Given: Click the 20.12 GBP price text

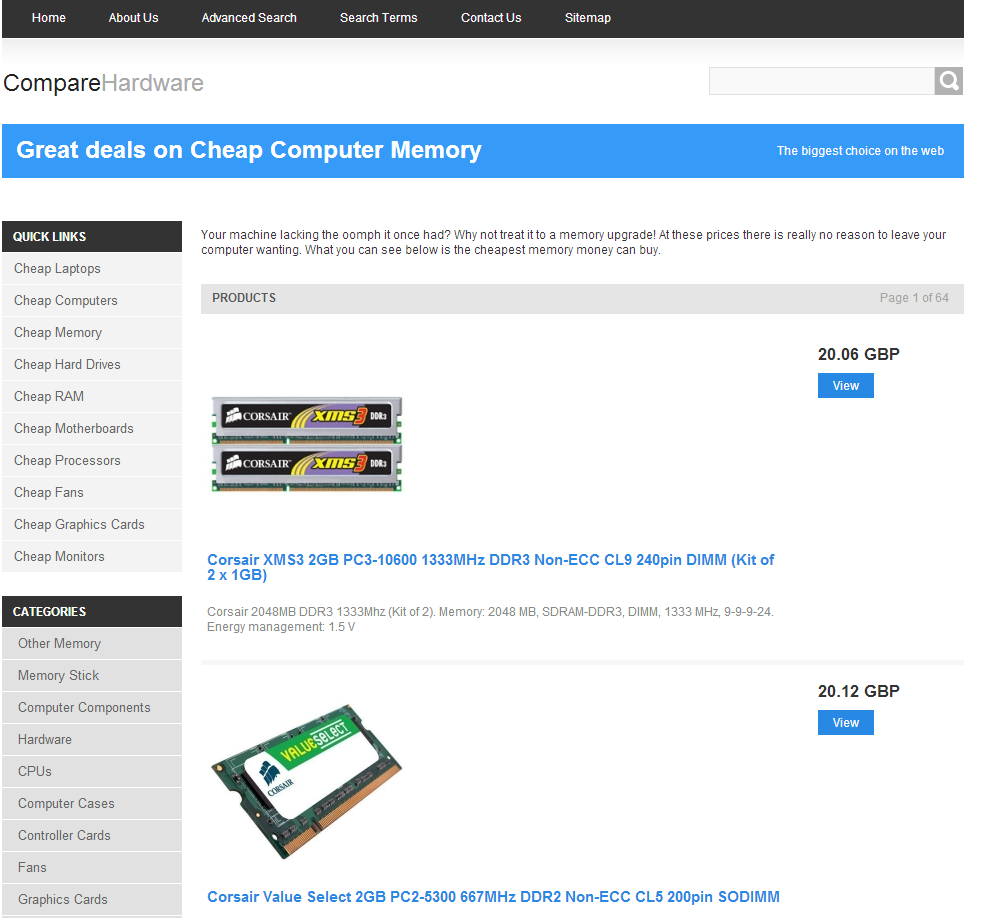Looking at the screenshot, I should tap(859, 691).
